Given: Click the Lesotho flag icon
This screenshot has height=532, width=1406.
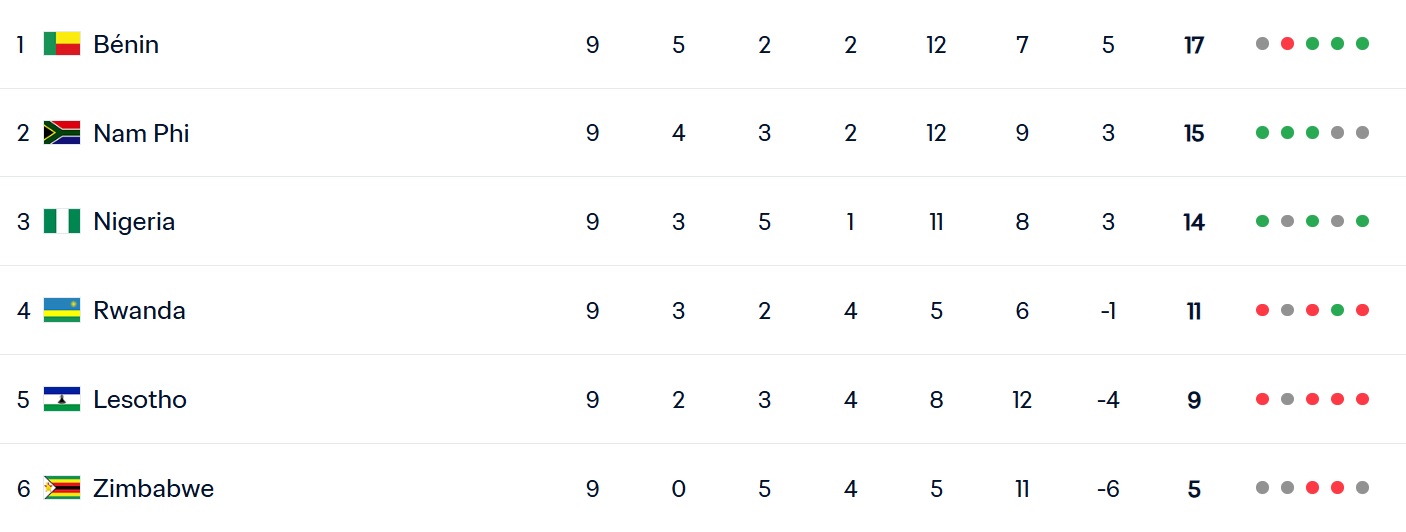Looking at the screenshot, I should tap(62, 399).
